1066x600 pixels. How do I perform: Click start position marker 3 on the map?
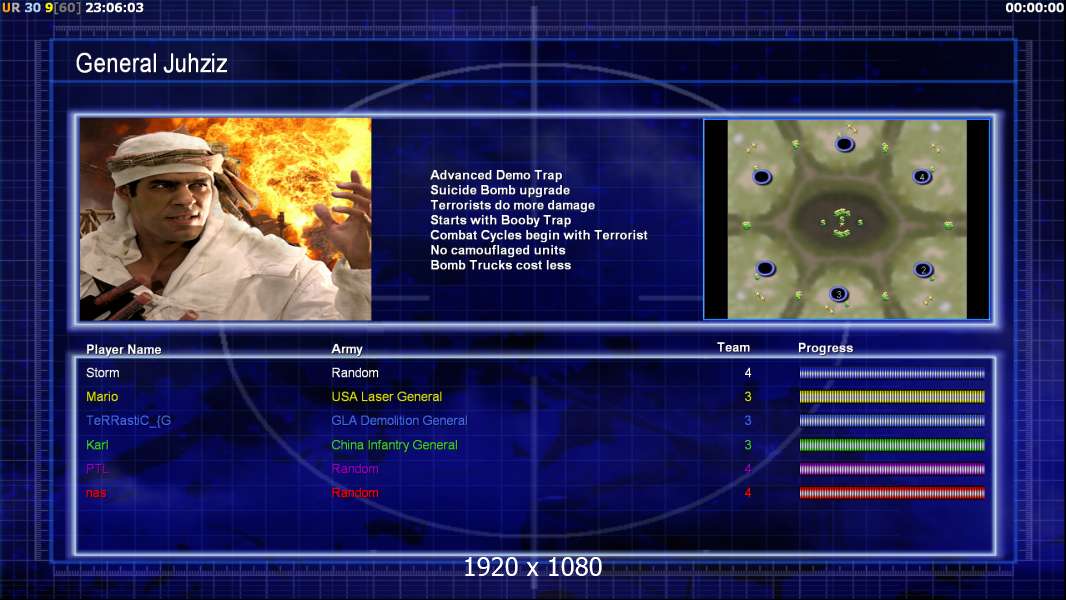(839, 294)
